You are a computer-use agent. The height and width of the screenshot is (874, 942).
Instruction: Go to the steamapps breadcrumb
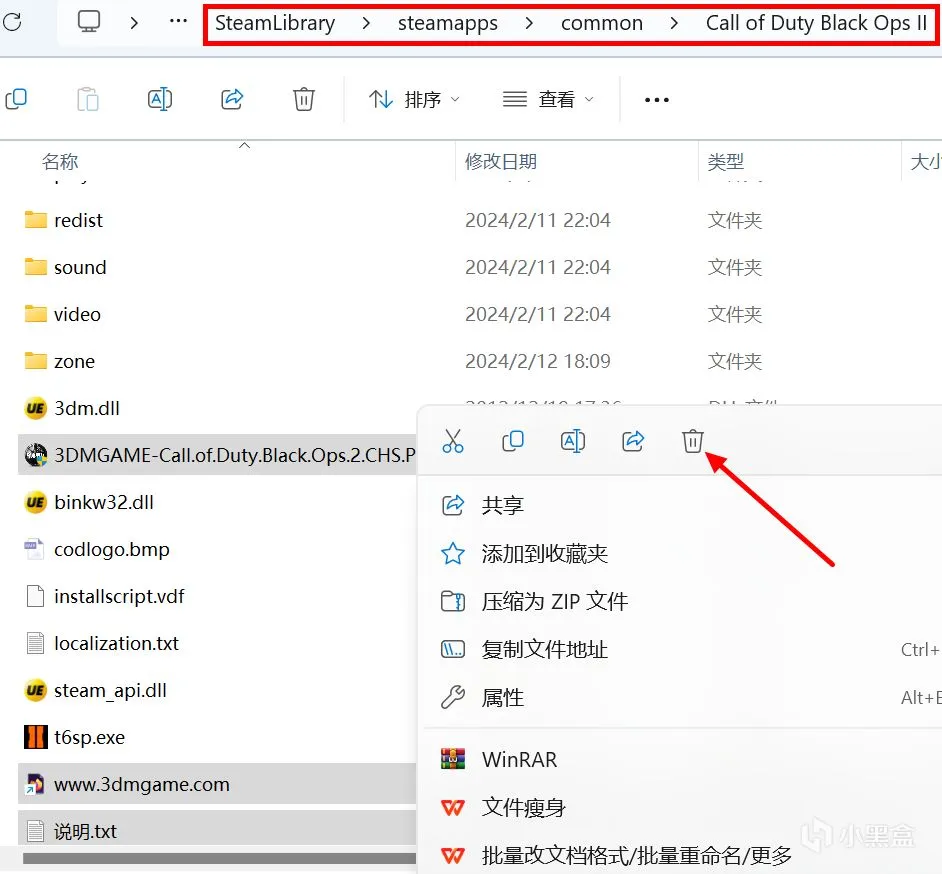[x=448, y=23]
